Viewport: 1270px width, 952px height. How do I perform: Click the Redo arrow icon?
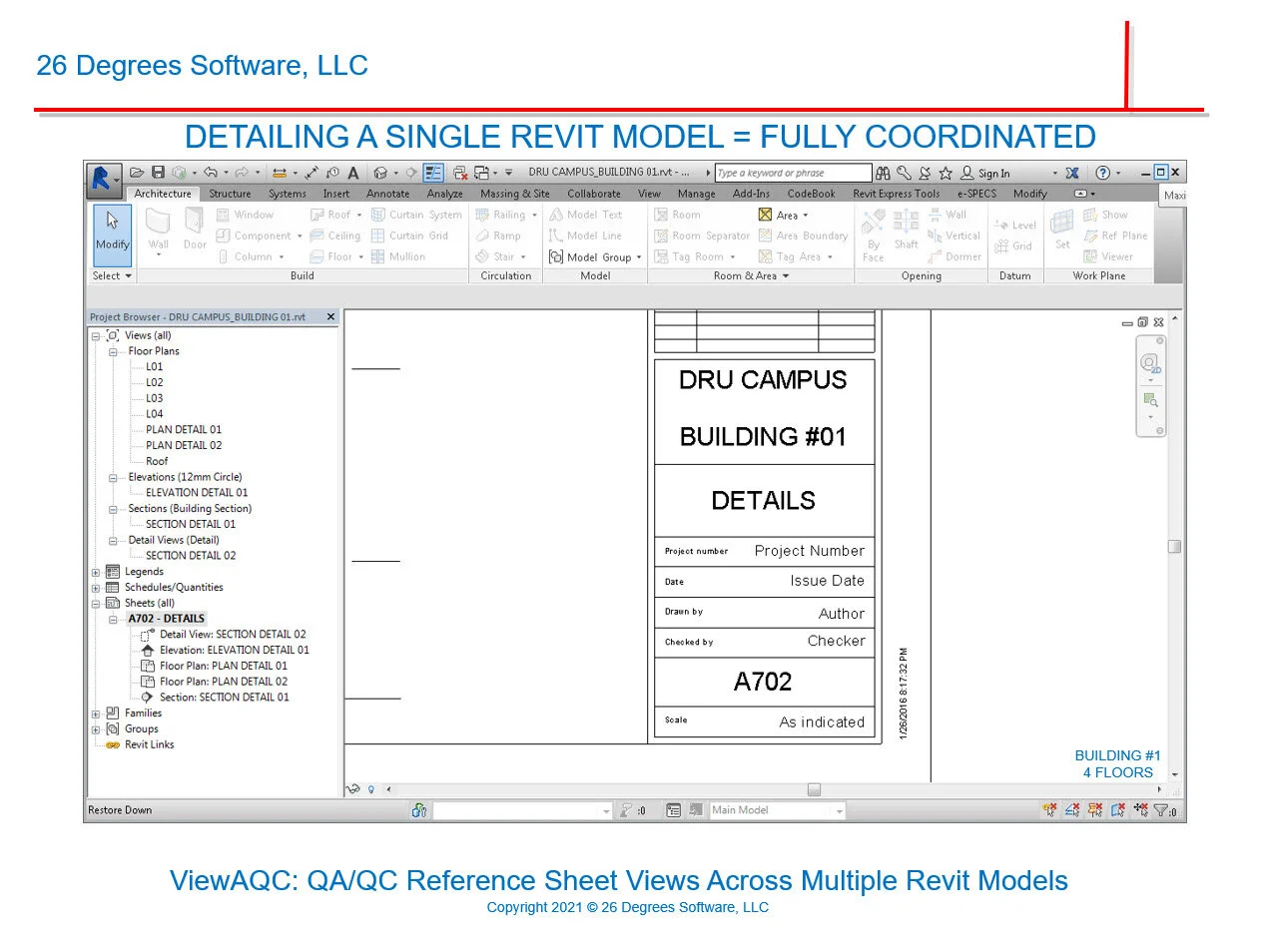(241, 173)
